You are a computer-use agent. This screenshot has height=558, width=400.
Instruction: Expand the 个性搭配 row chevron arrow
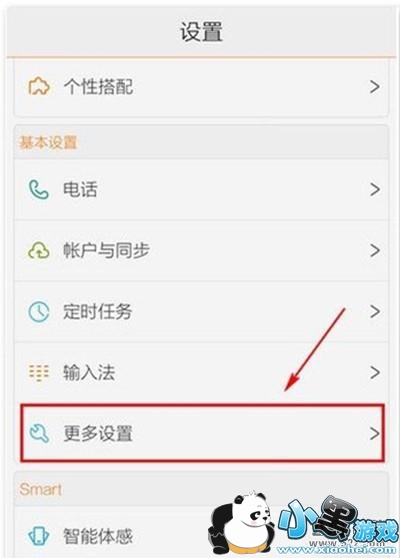pos(374,86)
